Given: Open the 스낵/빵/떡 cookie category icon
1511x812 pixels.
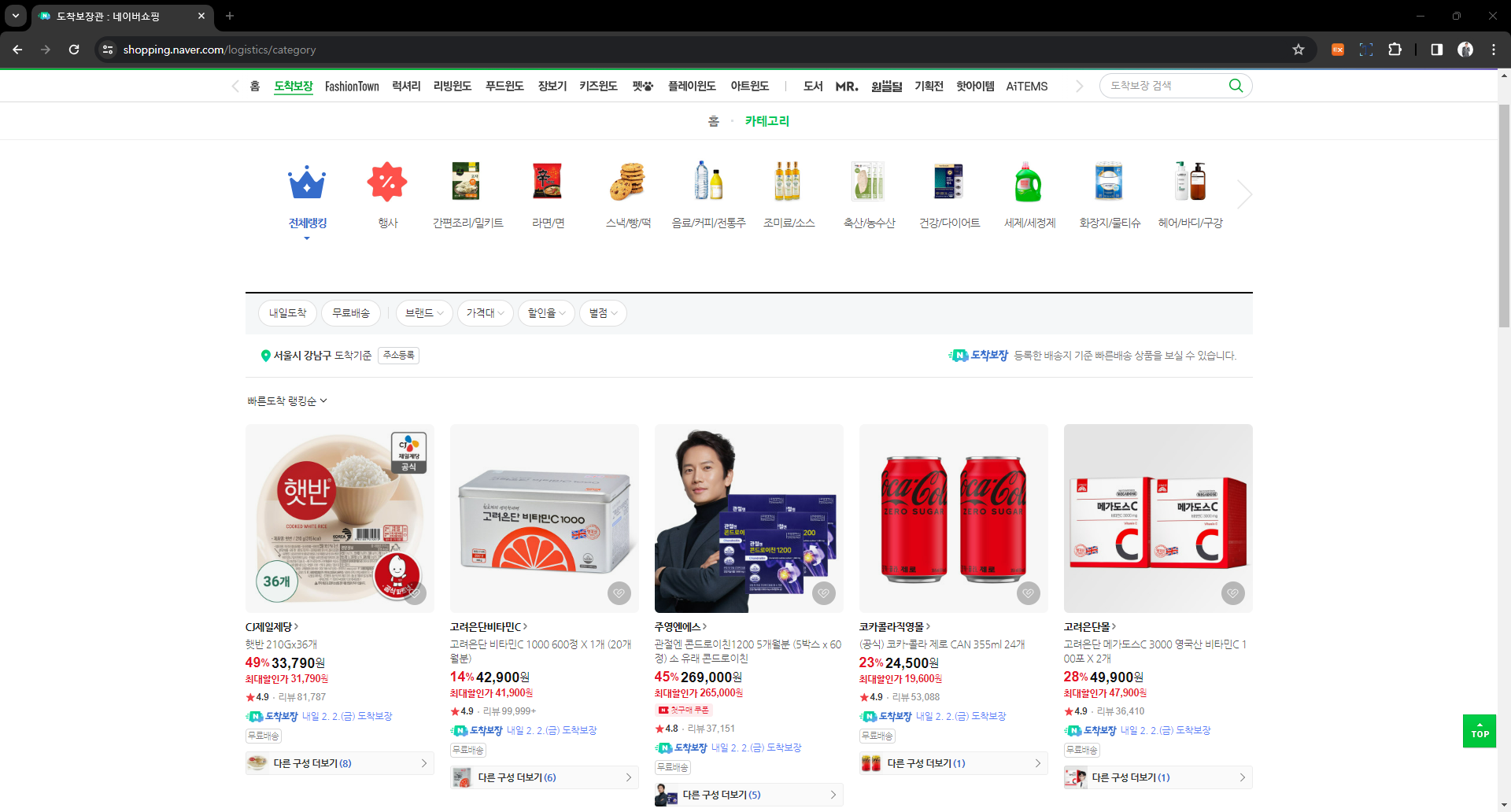Looking at the screenshot, I should click(628, 182).
